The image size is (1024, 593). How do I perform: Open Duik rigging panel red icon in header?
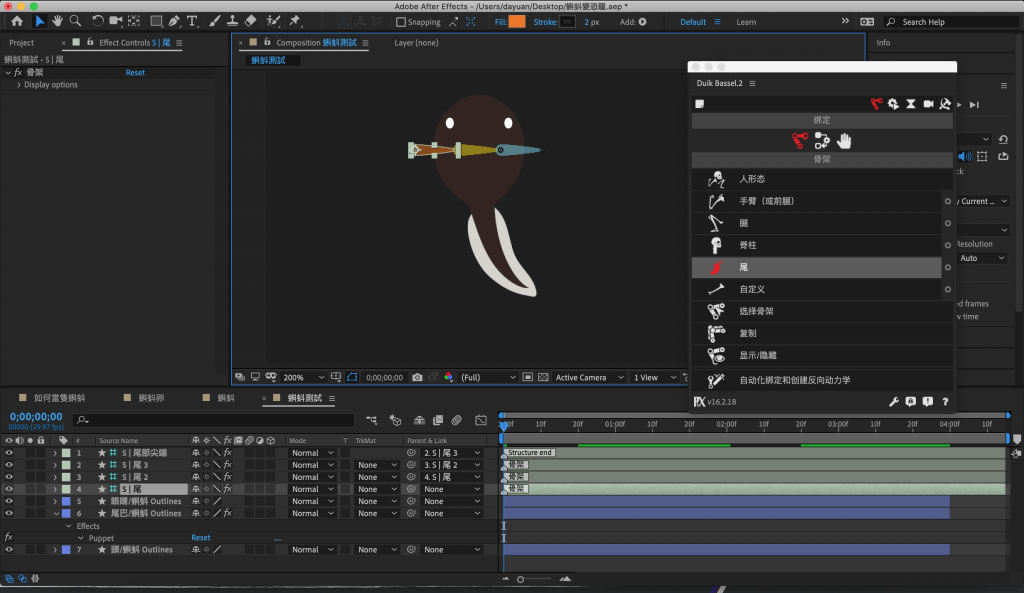click(x=876, y=104)
